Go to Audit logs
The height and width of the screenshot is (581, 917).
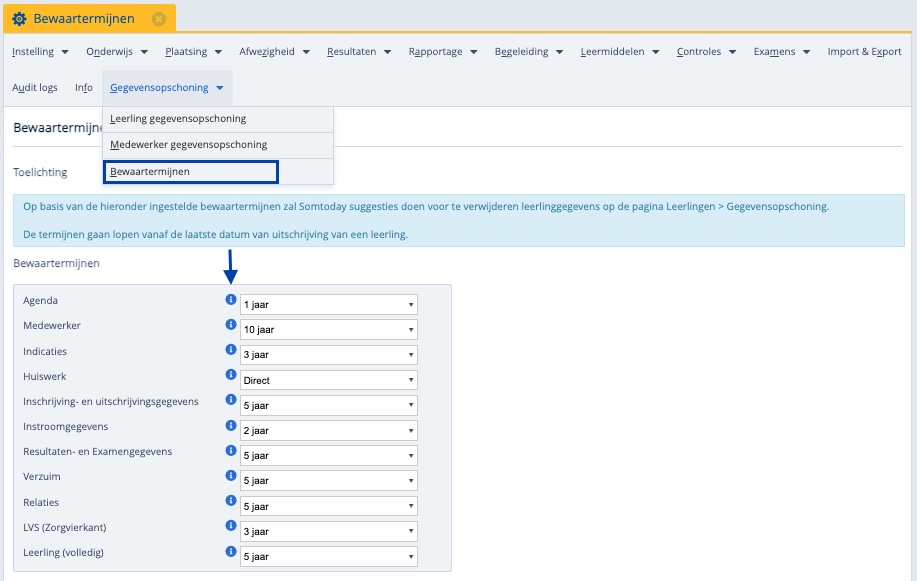click(x=35, y=88)
